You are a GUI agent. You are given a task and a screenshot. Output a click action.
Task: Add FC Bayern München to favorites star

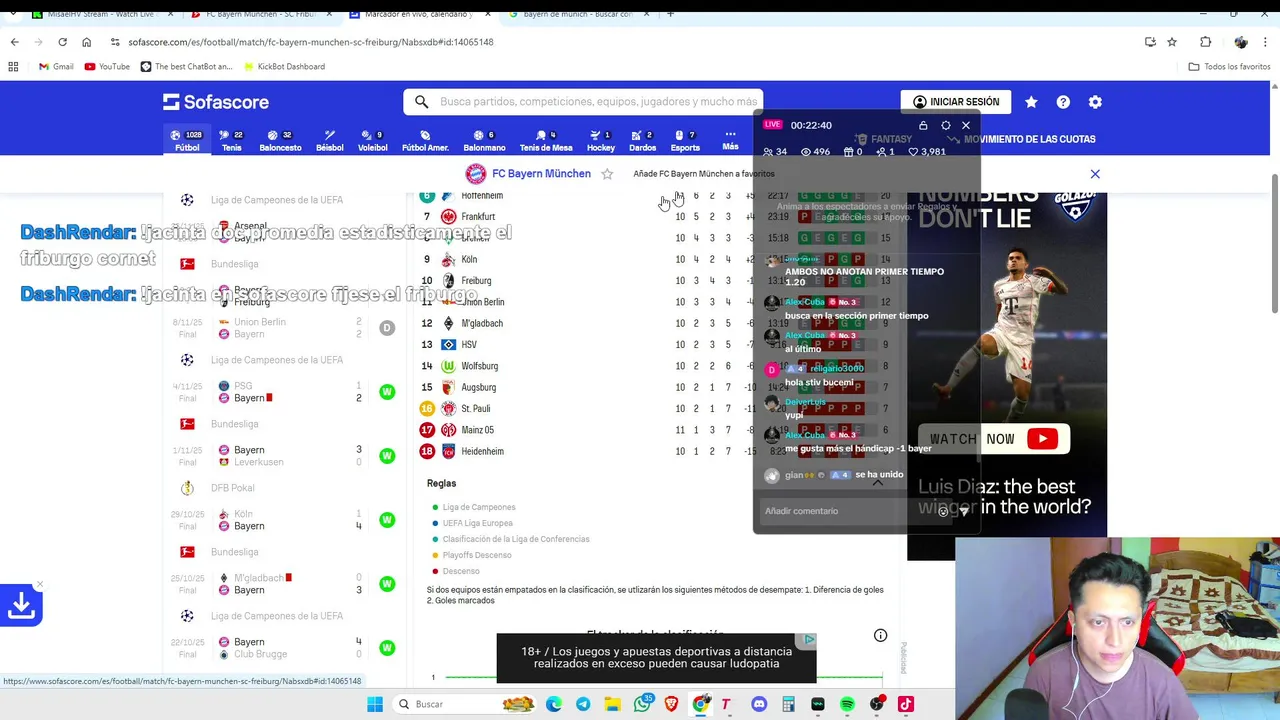(607, 173)
